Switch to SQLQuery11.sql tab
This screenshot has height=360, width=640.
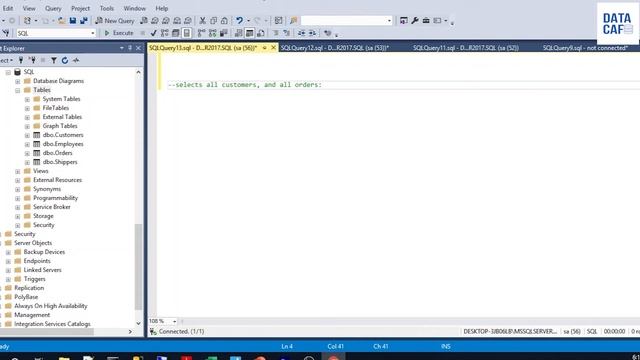[x=466, y=48]
